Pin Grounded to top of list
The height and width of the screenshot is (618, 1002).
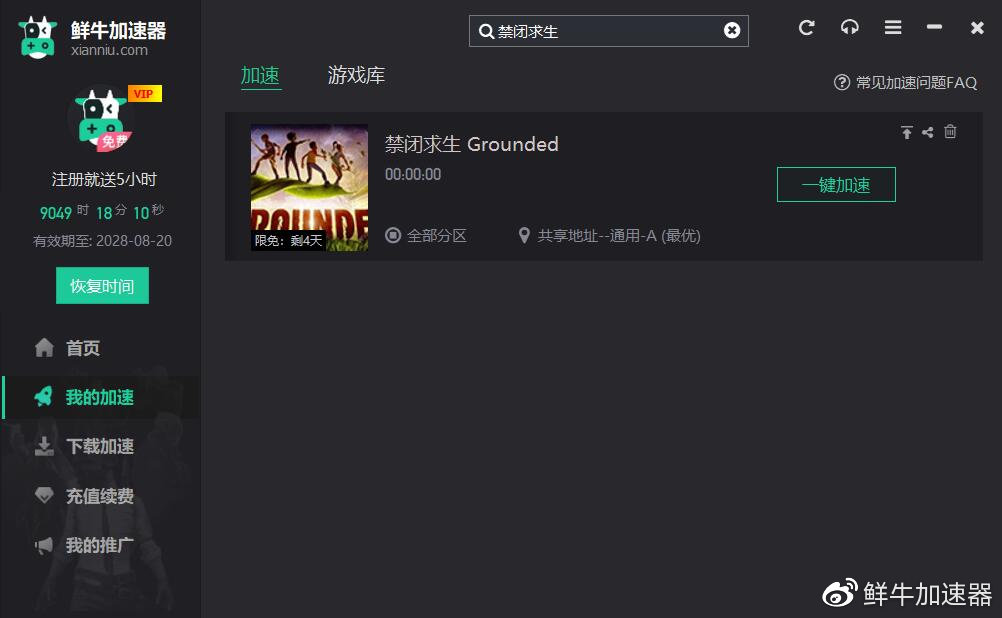pos(907,131)
